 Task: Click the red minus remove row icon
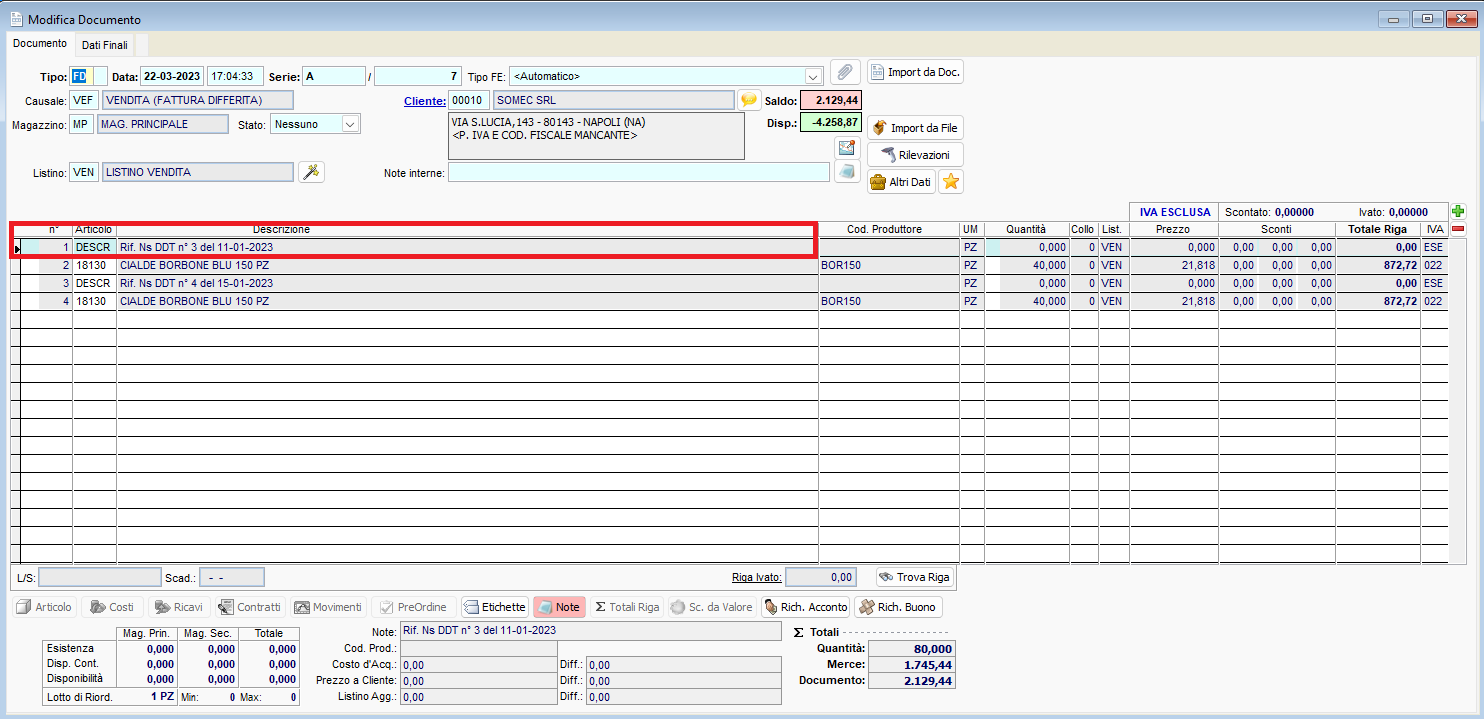(x=1458, y=229)
